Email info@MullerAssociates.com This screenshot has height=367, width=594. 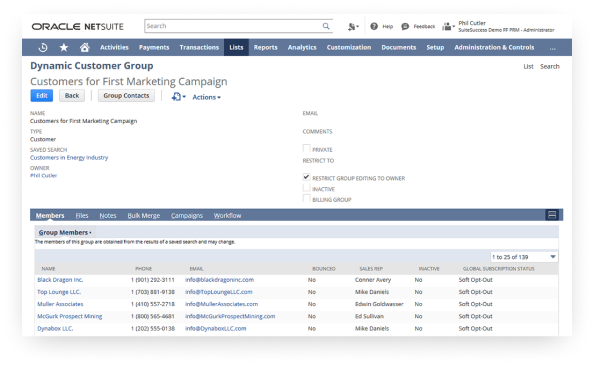[x=222, y=304]
